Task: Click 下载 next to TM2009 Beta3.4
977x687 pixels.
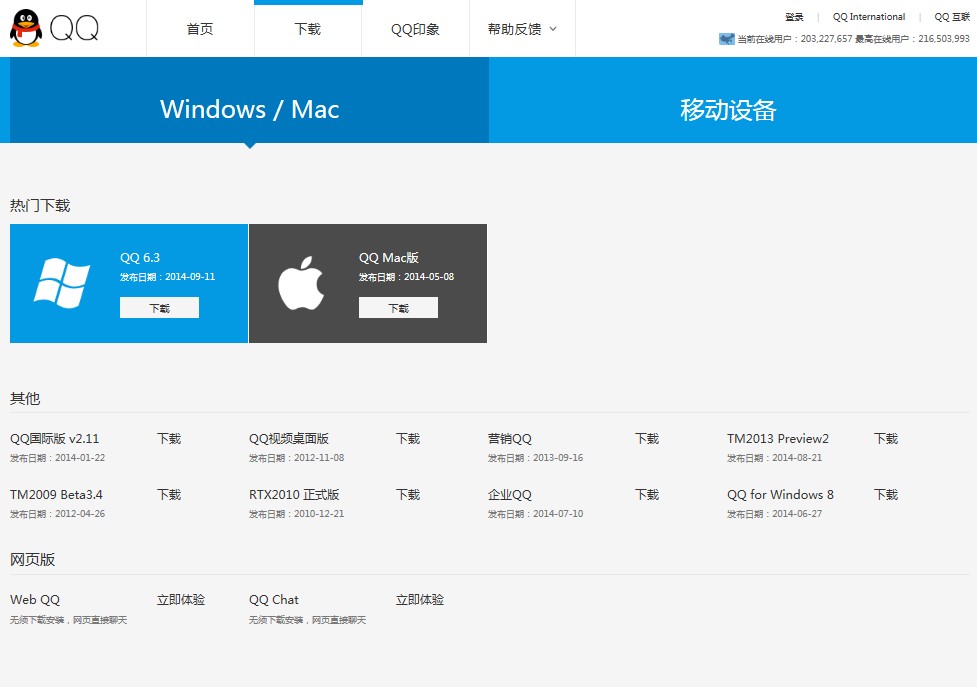Action: 169,495
